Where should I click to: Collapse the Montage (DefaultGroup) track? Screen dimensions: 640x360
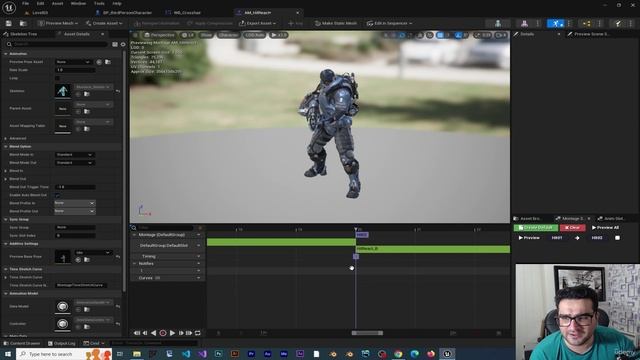pos(134,235)
